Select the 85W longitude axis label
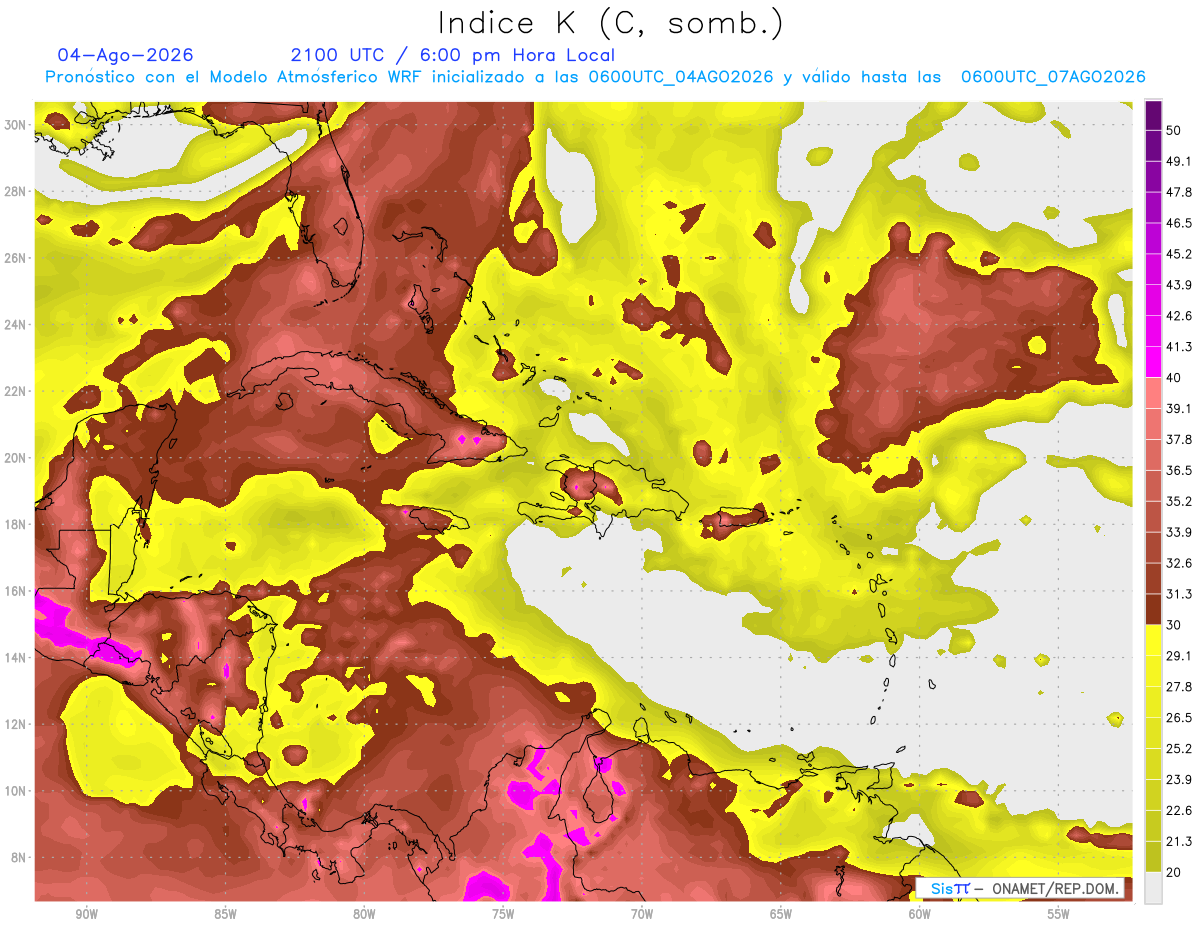Screen dimensions: 1200x927 click(226, 915)
